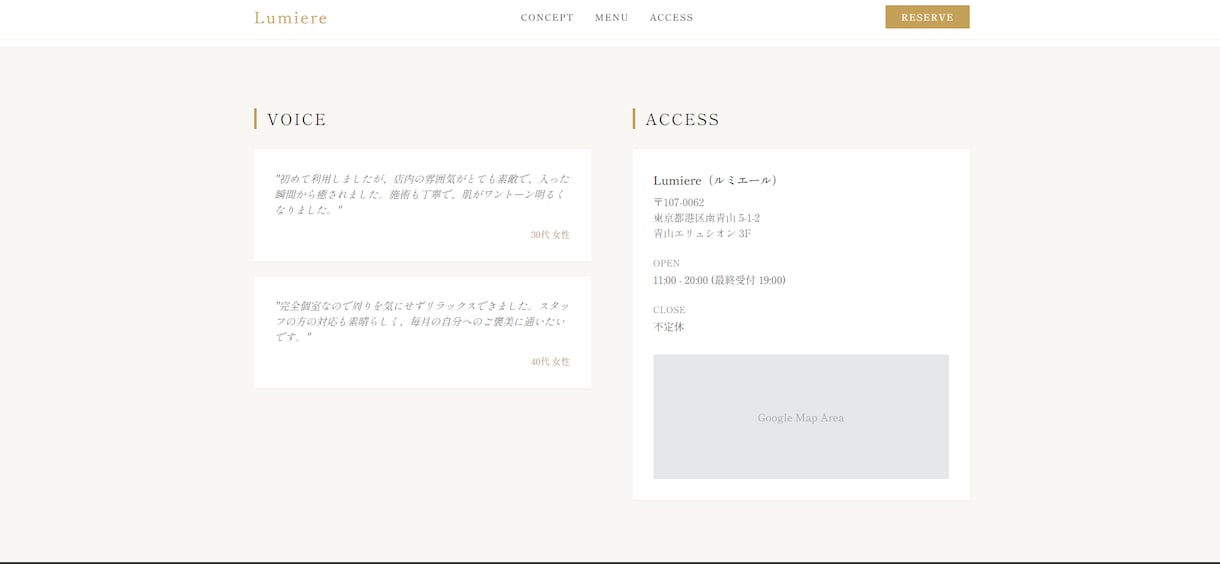
Task: Click the testimonial from the 40代 女性 customer
Action: (422, 333)
